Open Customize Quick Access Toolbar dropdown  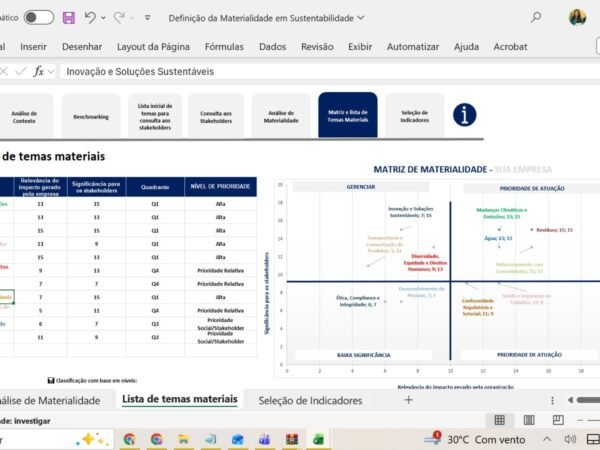pos(147,18)
